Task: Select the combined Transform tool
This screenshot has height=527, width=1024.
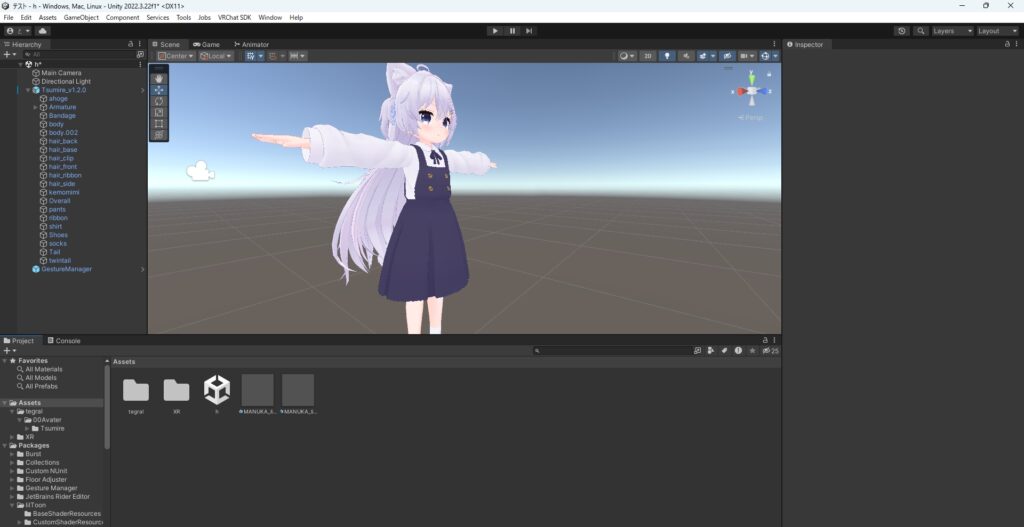Action: tap(159, 135)
